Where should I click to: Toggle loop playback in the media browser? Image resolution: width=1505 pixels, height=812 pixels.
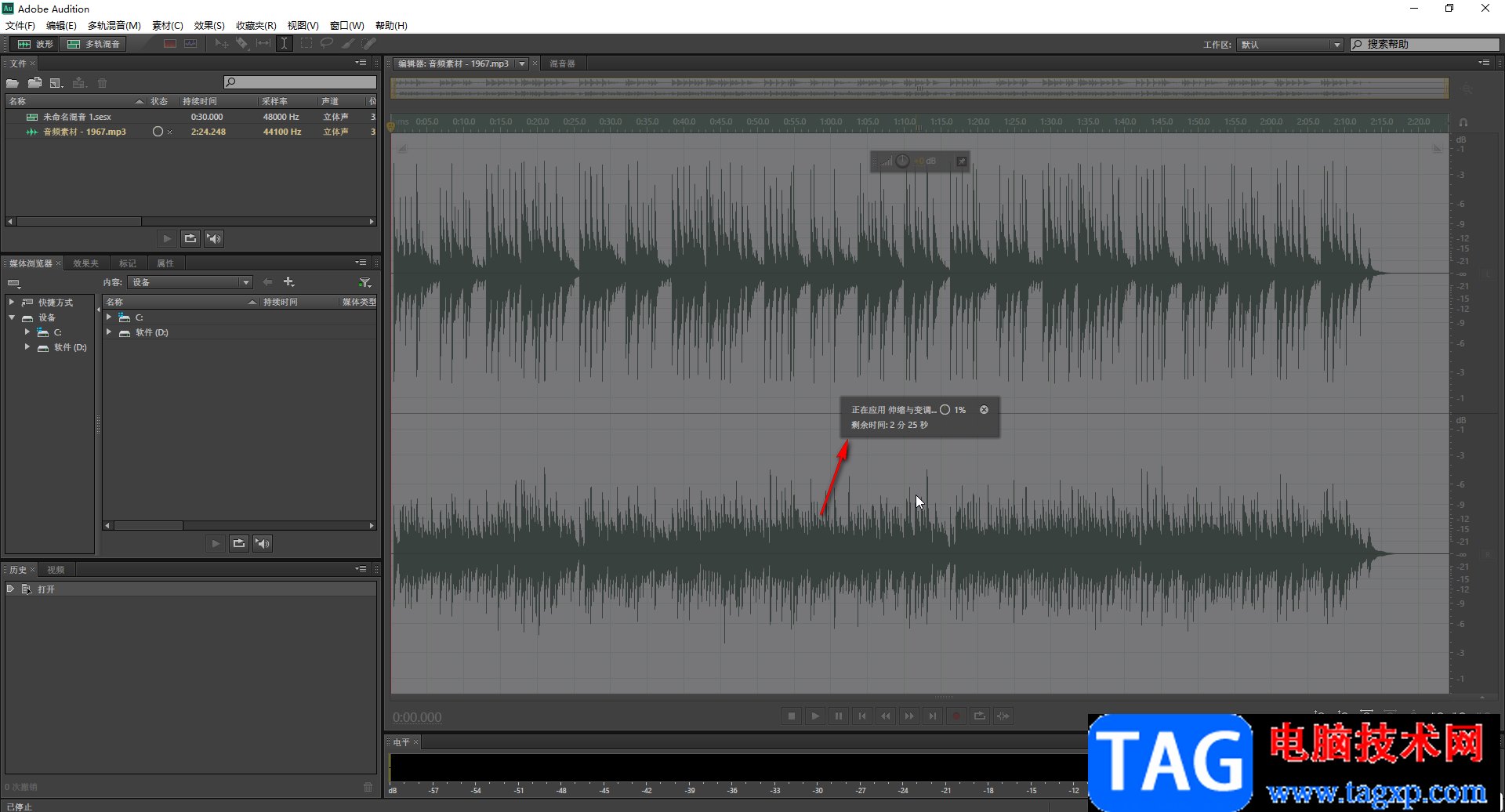tap(239, 543)
